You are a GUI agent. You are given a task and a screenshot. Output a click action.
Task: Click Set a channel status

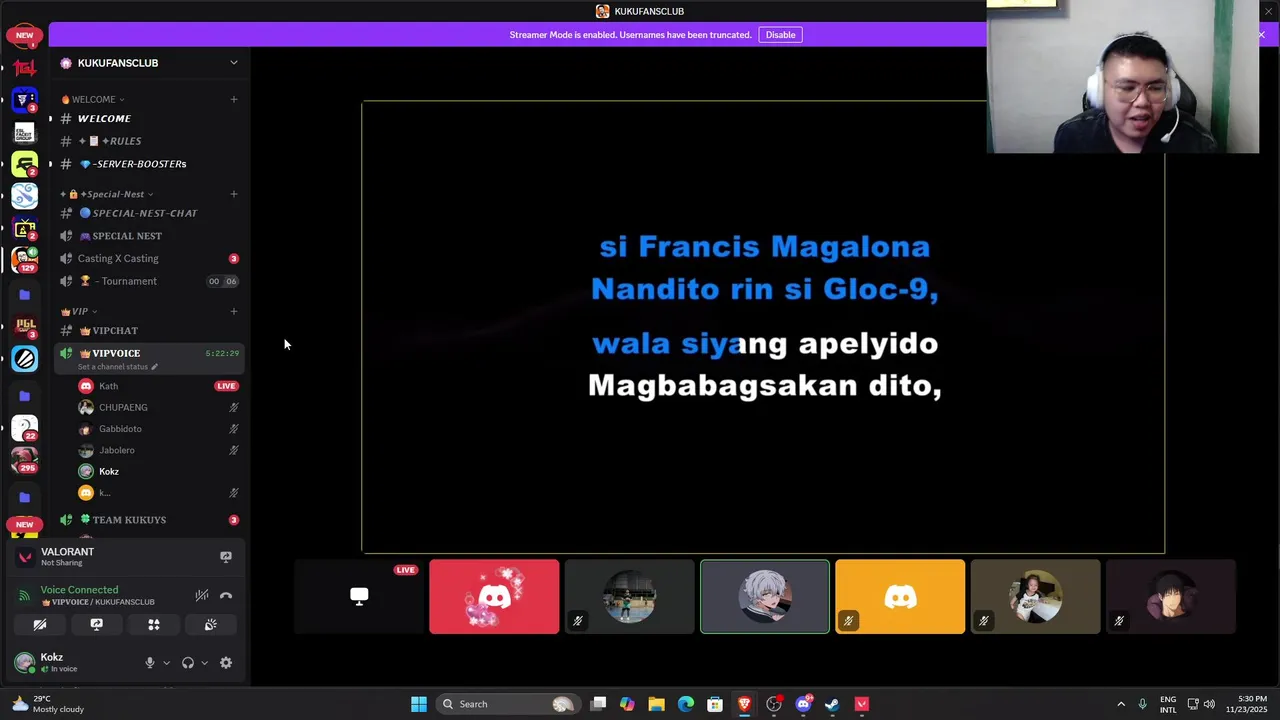[x=118, y=367]
